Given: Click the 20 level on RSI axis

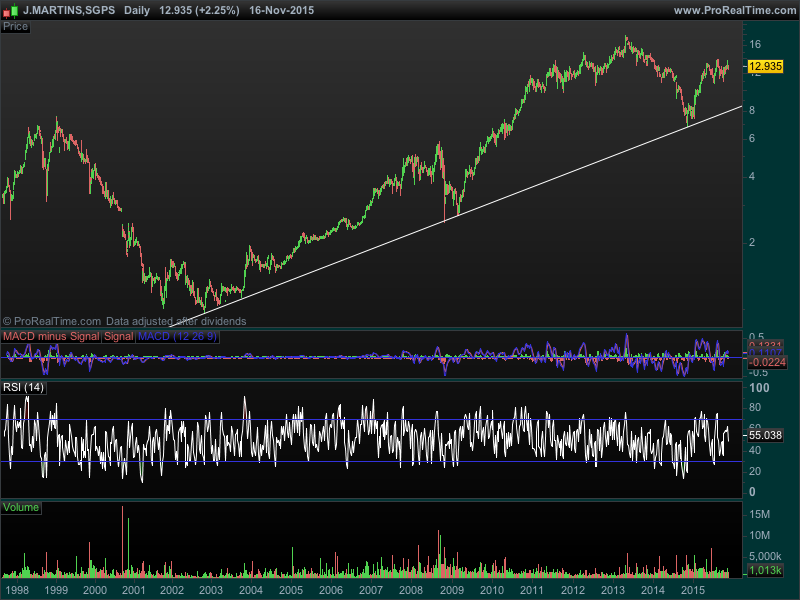Looking at the screenshot, I should (755, 471).
